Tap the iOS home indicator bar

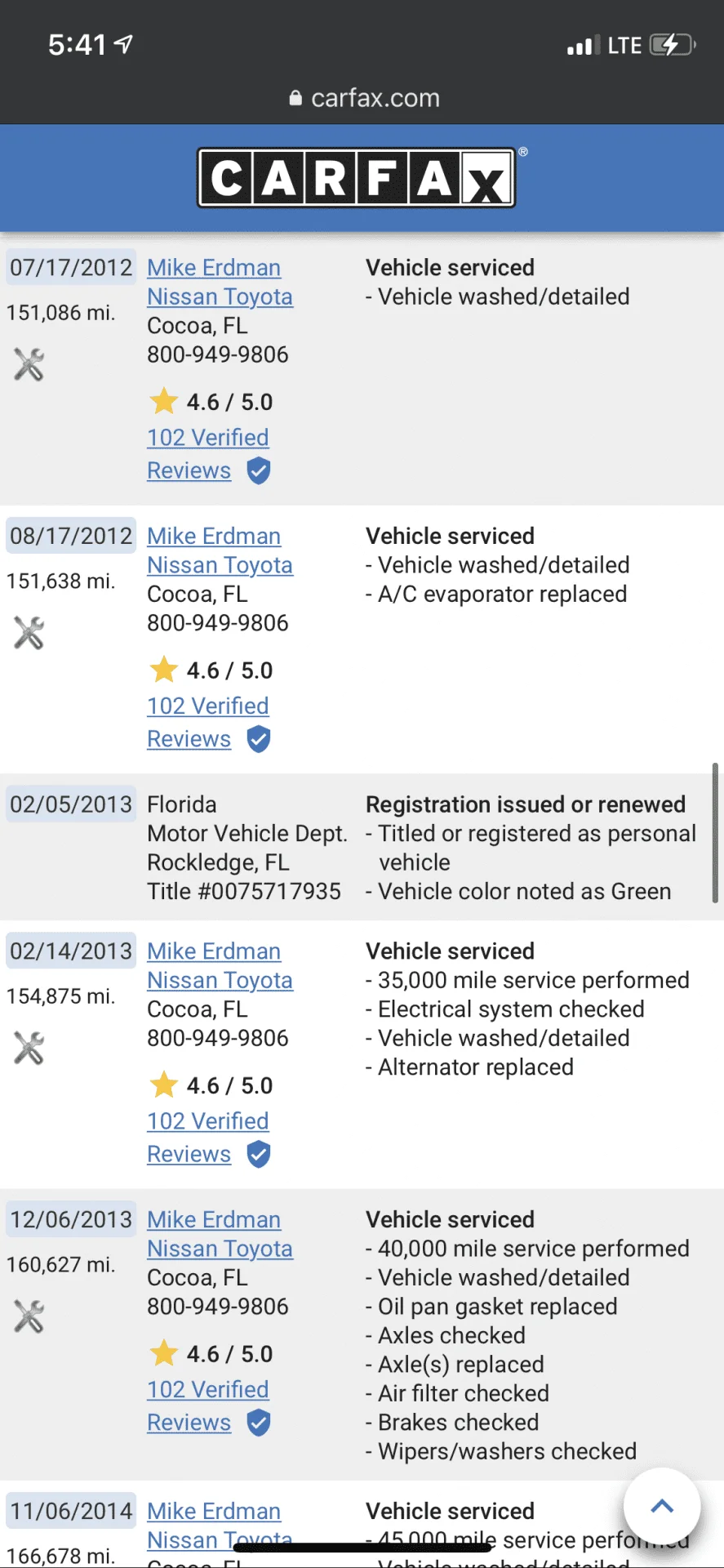click(x=362, y=1548)
